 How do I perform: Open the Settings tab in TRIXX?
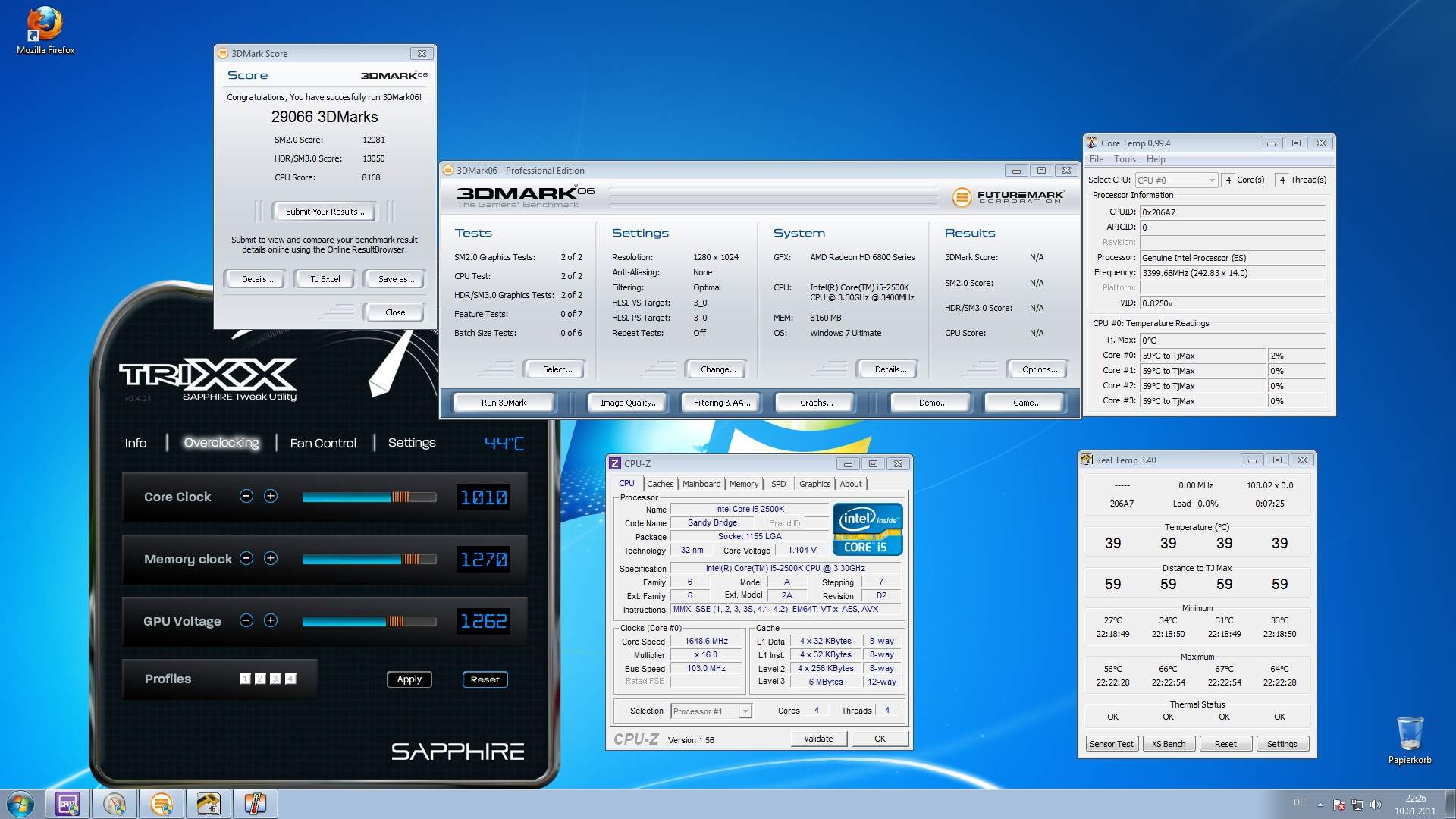412,442
